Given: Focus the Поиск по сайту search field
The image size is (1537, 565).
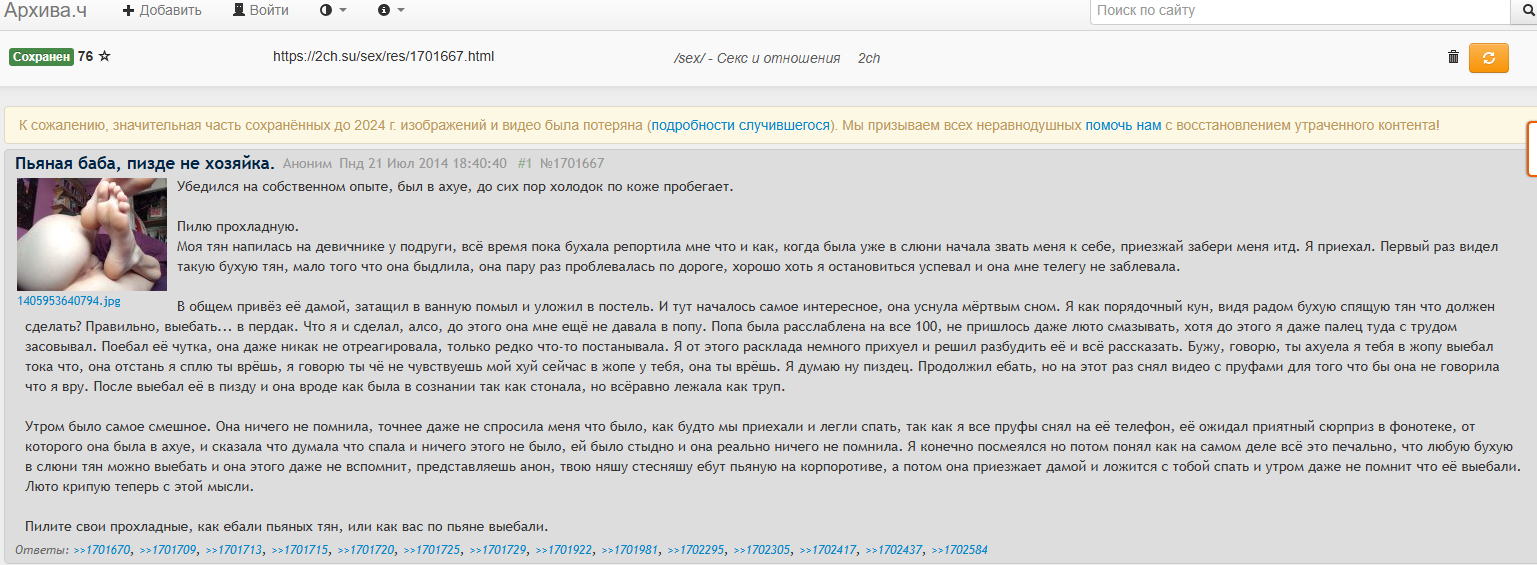Looking at the screenshot, I should 1299,10.
